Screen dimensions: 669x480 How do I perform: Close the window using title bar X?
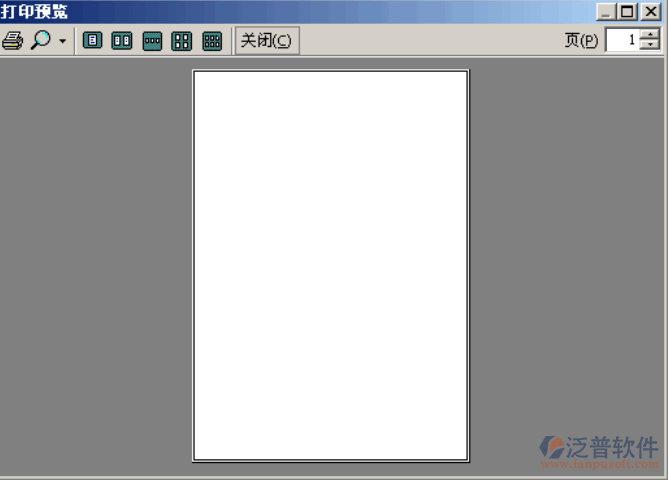(651, 12)
